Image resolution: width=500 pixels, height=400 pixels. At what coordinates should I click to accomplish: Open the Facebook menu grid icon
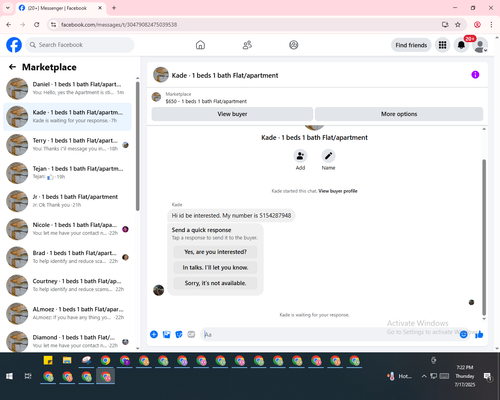tap(442, 45)
